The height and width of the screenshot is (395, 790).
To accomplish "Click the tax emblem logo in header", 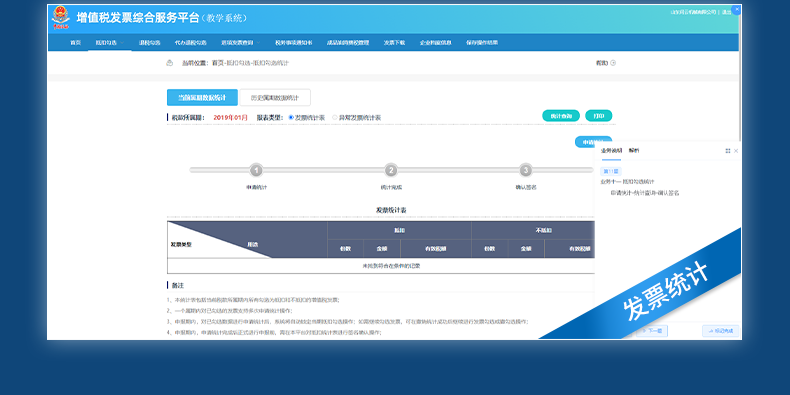I will tap(60, 18).
